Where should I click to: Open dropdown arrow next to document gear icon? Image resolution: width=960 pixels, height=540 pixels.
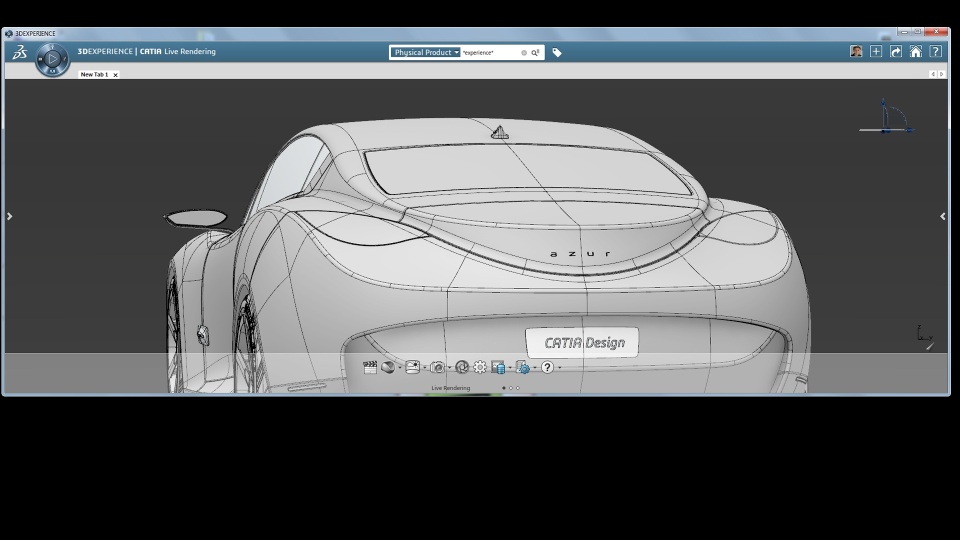(535, 368)
